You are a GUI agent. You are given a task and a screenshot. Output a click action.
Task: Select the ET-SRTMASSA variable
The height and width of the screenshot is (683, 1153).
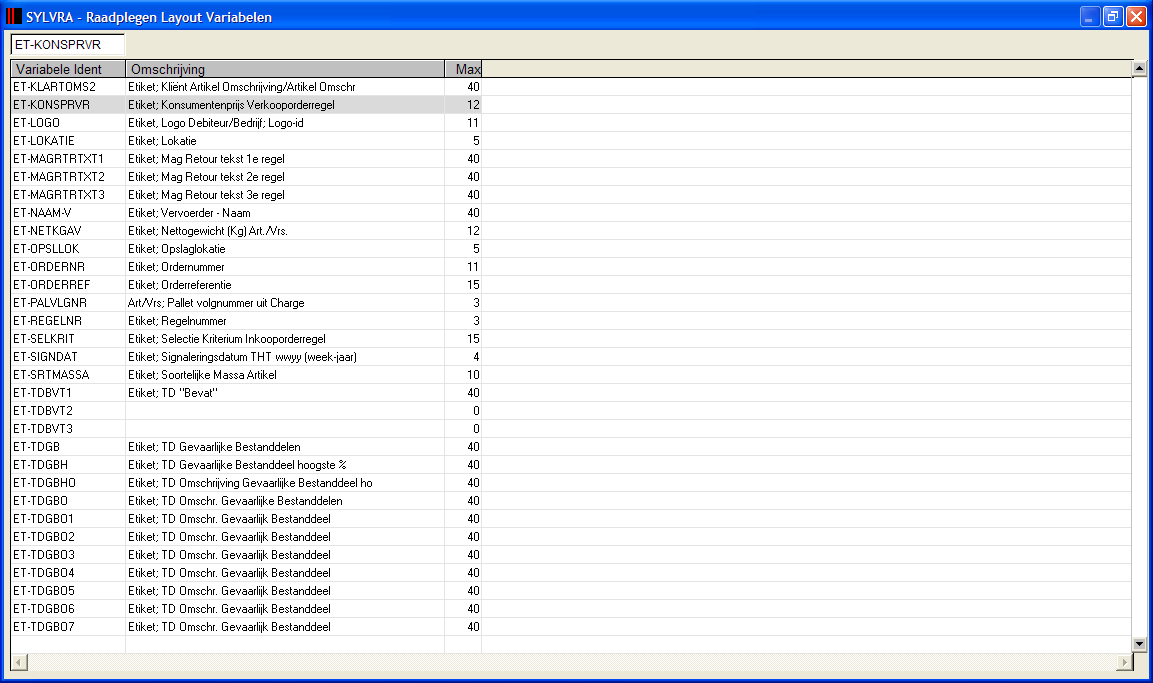pos(51,375)
